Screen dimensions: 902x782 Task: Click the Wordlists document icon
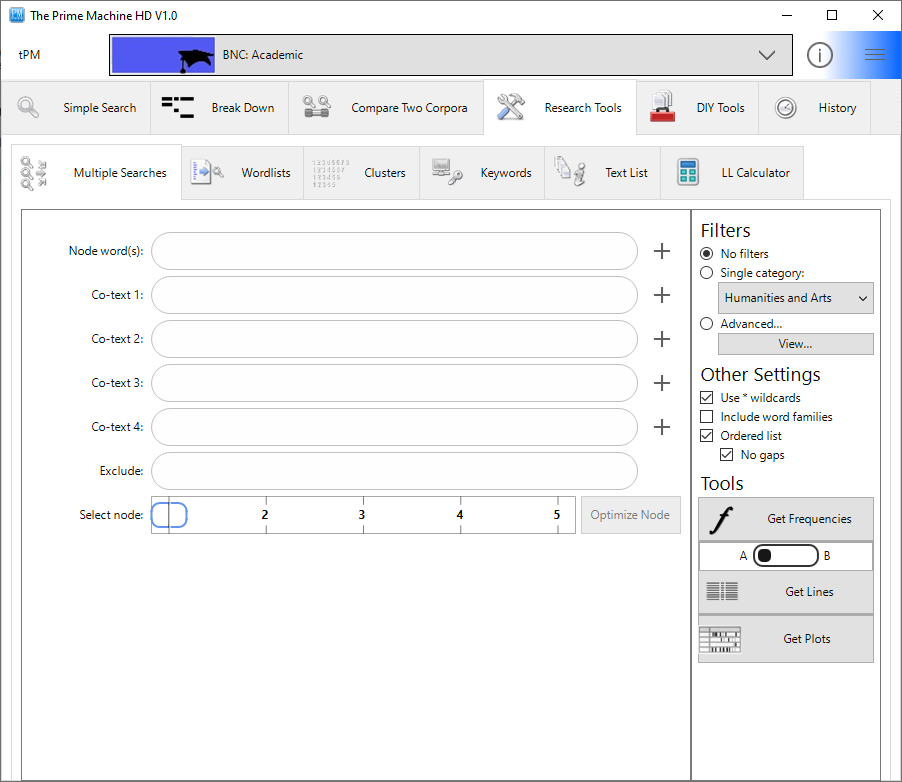click(207, 172)
